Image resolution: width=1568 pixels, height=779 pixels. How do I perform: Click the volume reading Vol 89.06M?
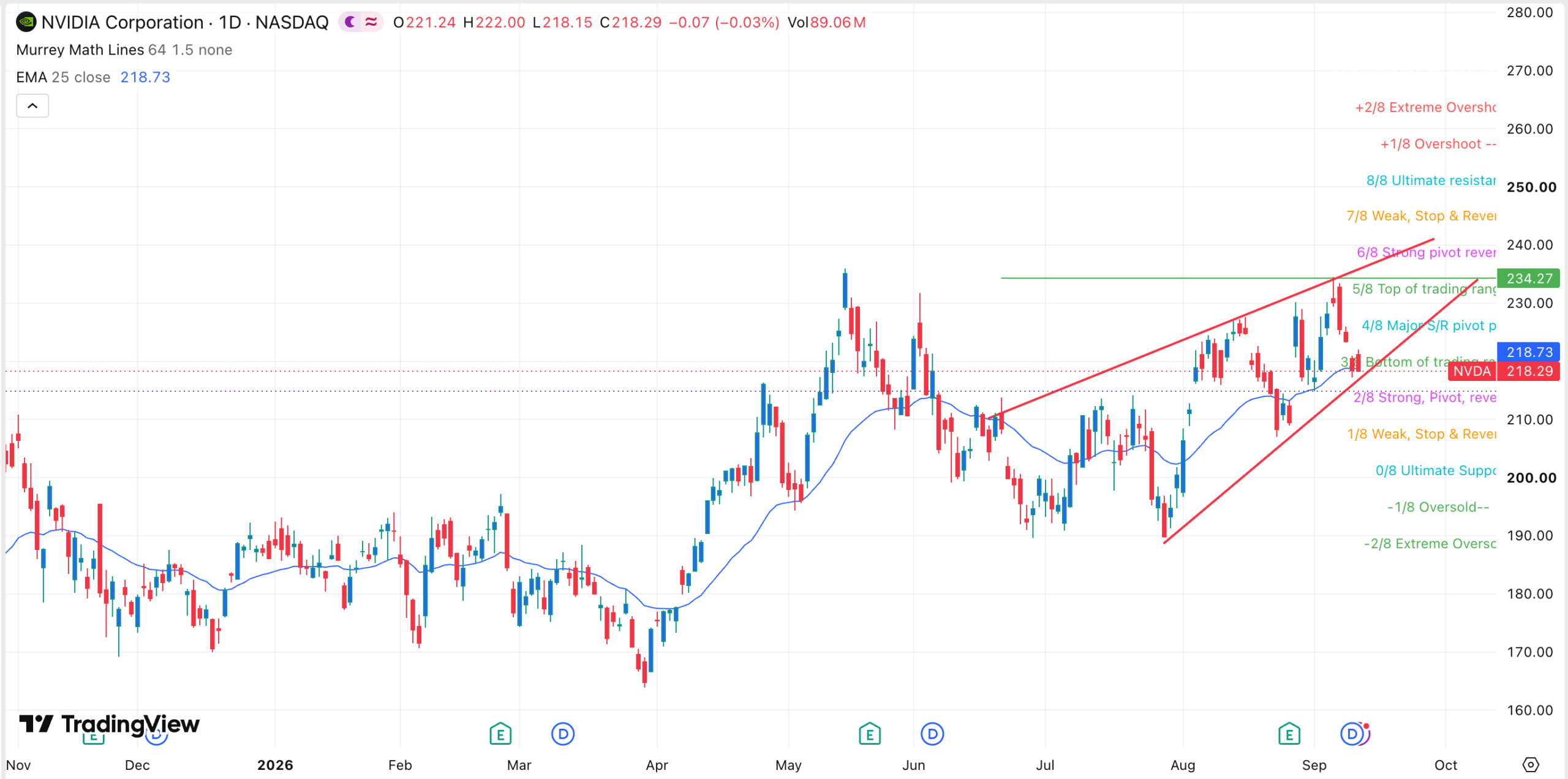[827, 23]
